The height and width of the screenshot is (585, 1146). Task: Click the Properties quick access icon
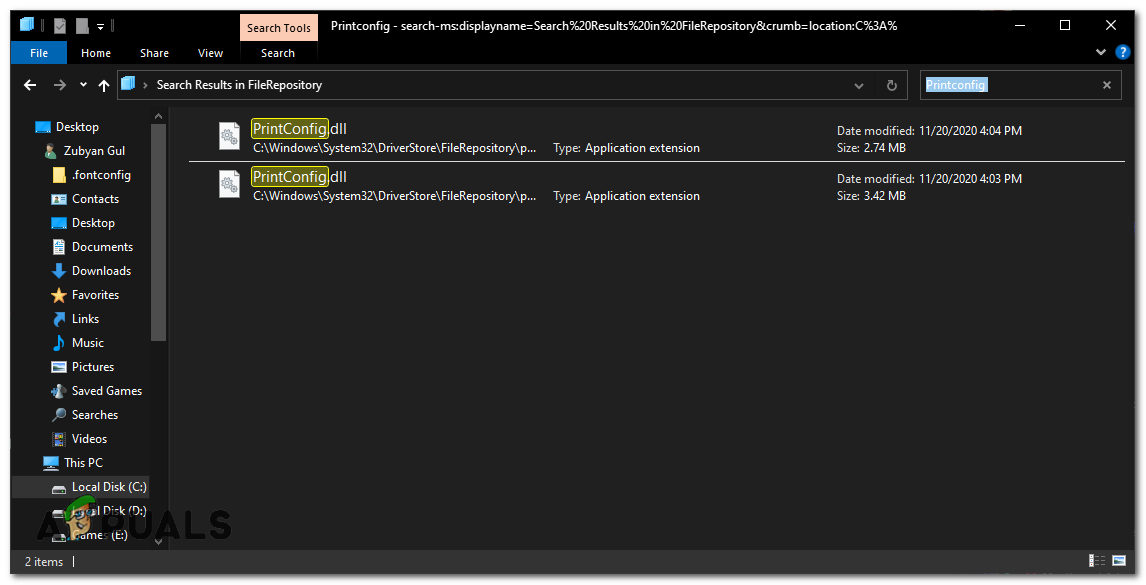pyautogui.click(x=60, y=26)
